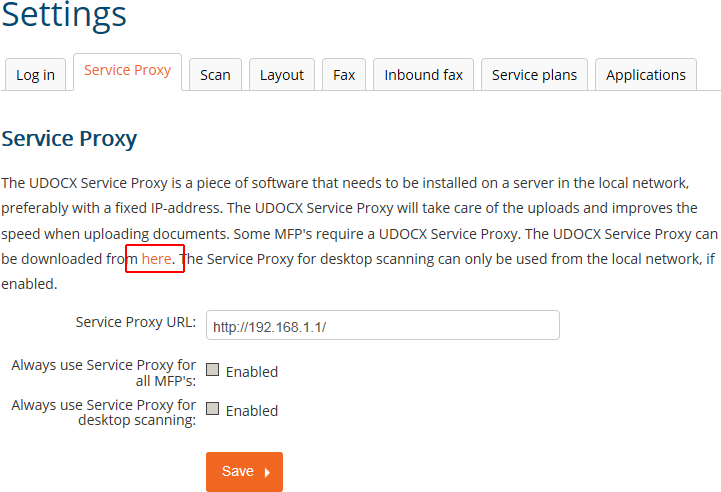Switch to the Service plans tab
The width and height of the screenshot is (721, 492).
click(534, 74)
